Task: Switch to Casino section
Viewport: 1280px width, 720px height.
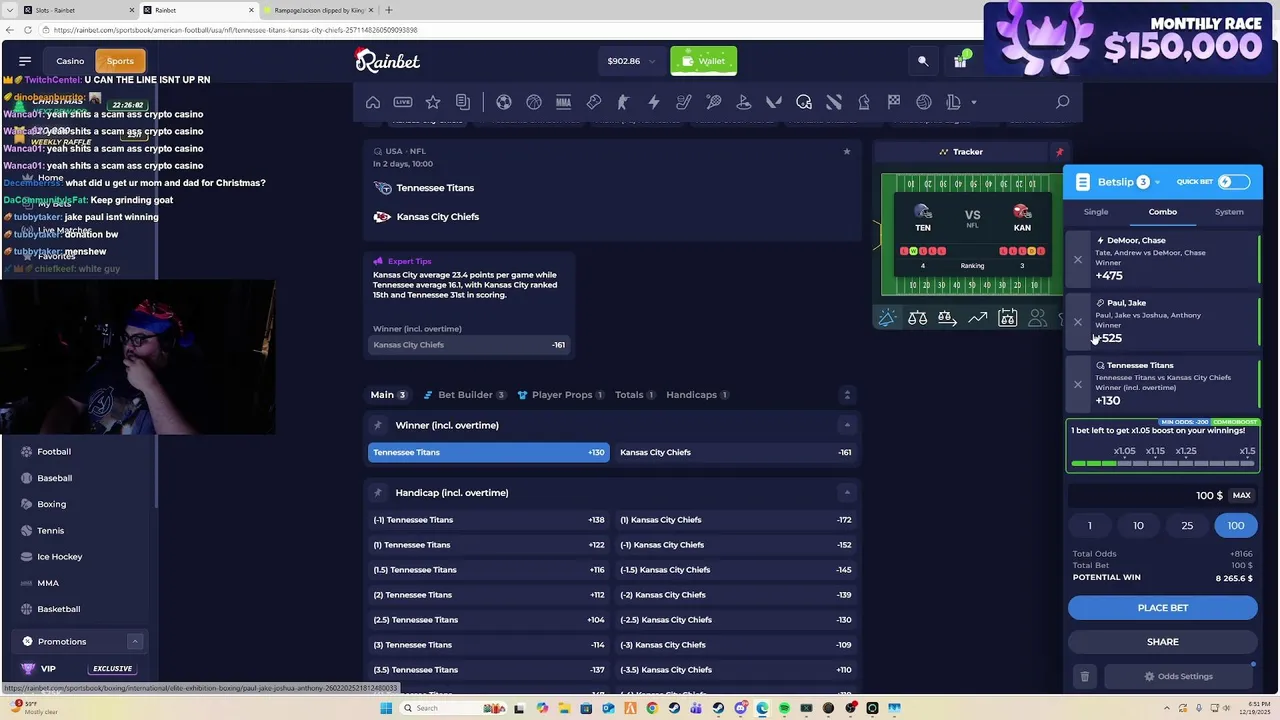Action: 70,61
